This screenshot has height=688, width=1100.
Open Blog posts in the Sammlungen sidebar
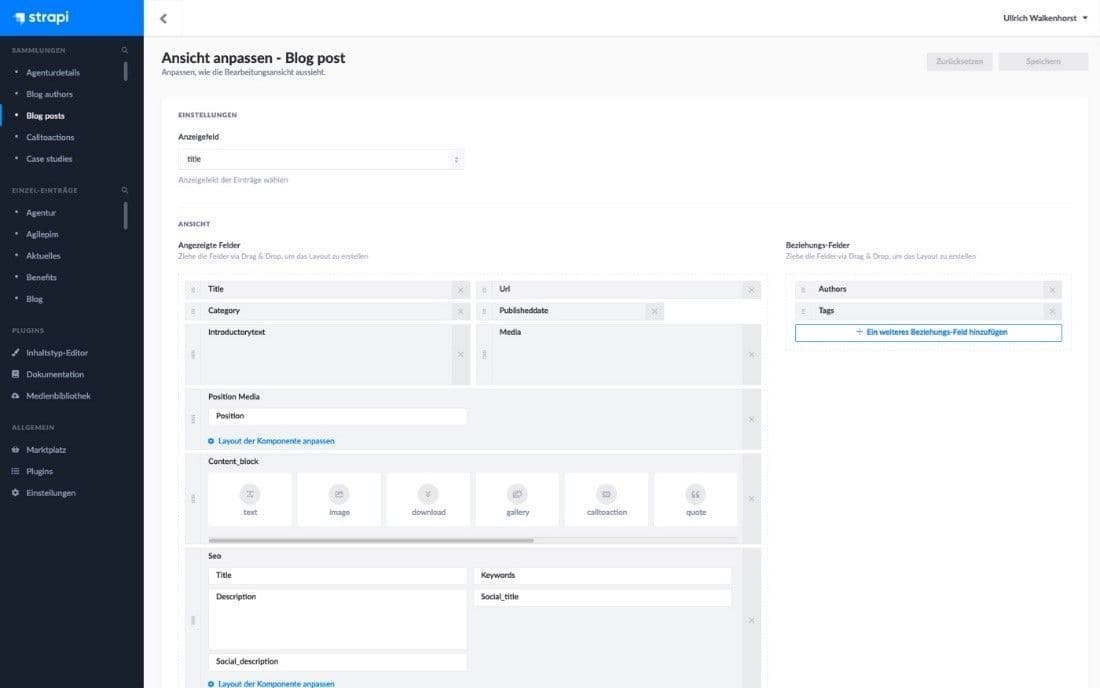tap(48, 115)
